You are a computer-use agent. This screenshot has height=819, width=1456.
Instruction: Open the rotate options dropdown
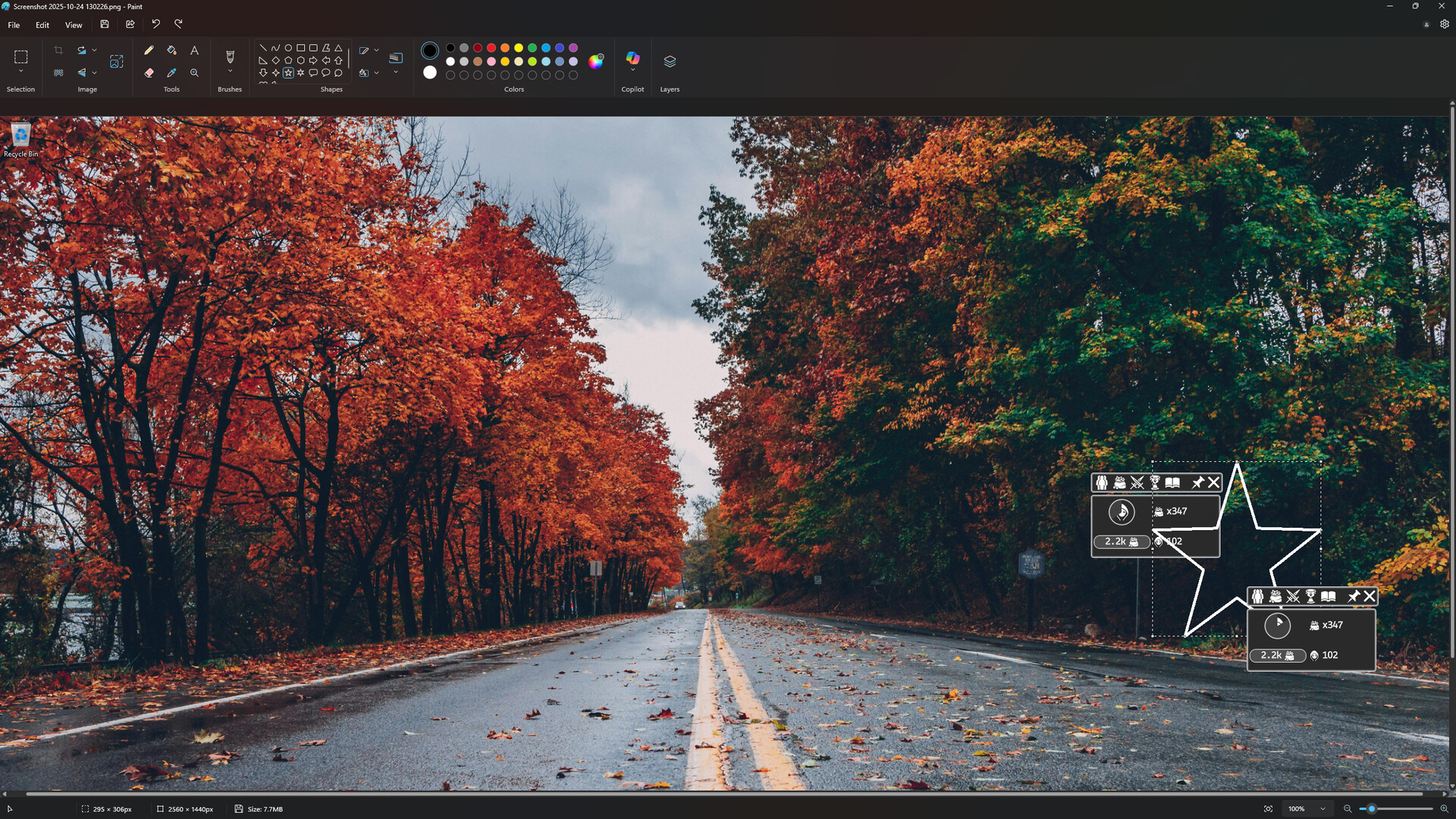[94, 50]
